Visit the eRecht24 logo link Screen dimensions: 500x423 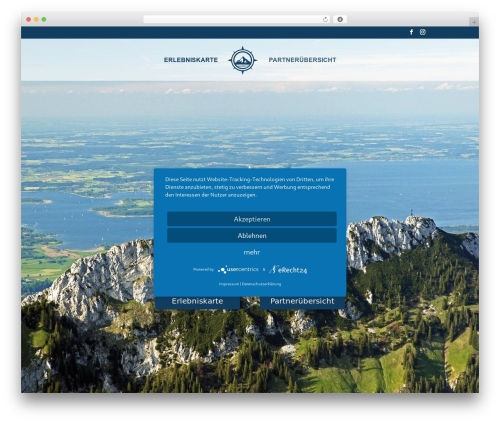(x=288, y=269)
